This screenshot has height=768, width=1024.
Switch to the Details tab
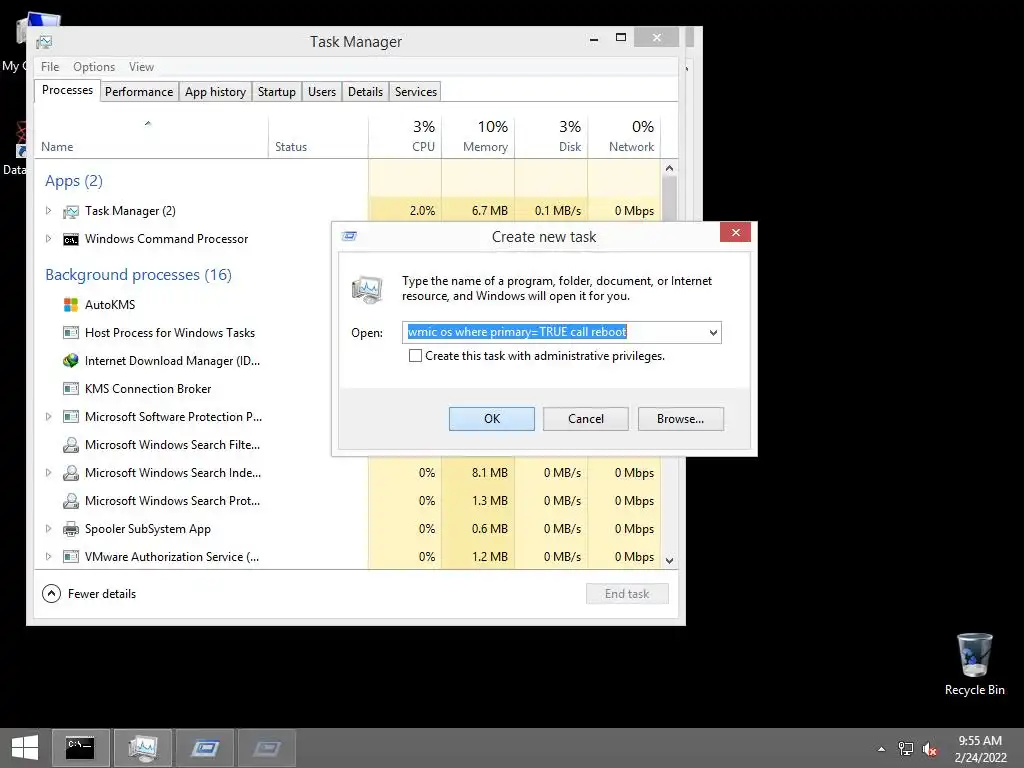pyautogui.click(x=366, y=91)
